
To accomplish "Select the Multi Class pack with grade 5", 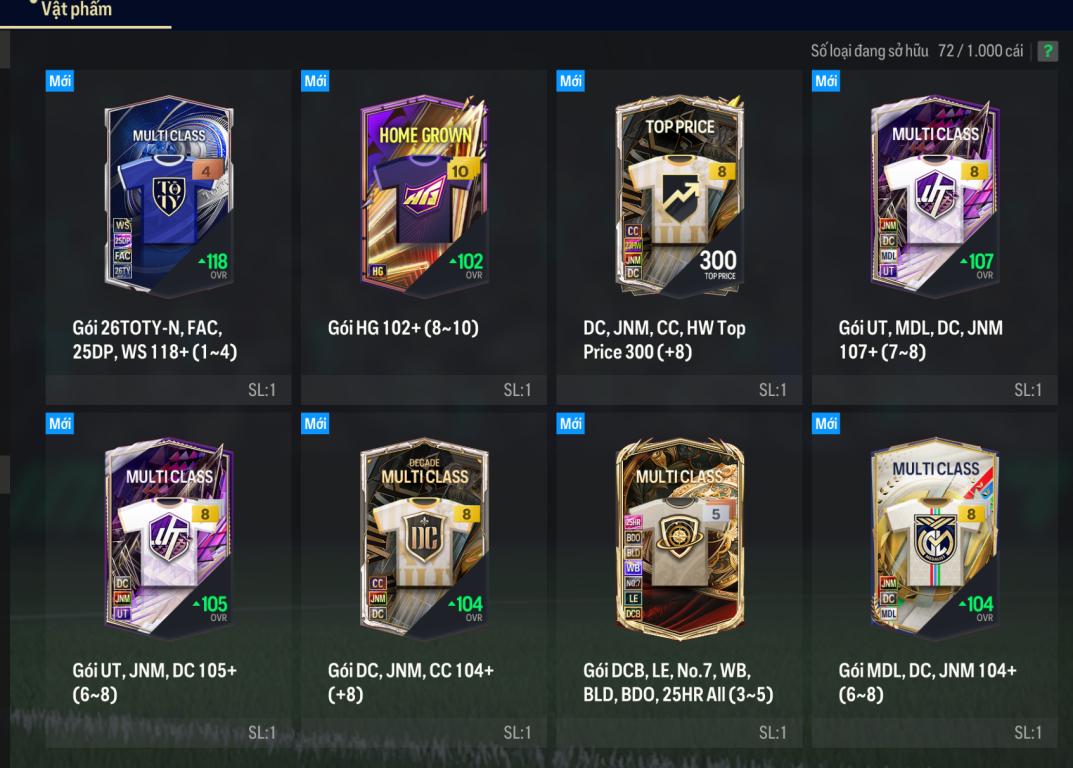I will (680, 539).
